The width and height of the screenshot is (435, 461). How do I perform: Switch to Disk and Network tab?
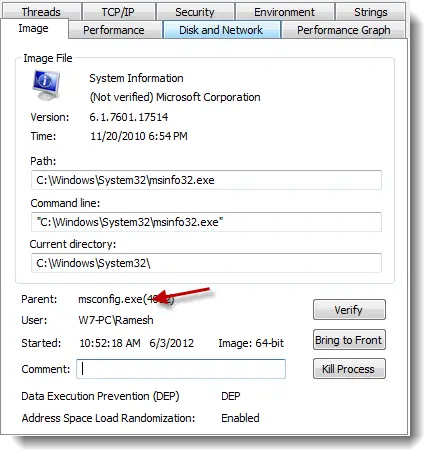point(221,30)
